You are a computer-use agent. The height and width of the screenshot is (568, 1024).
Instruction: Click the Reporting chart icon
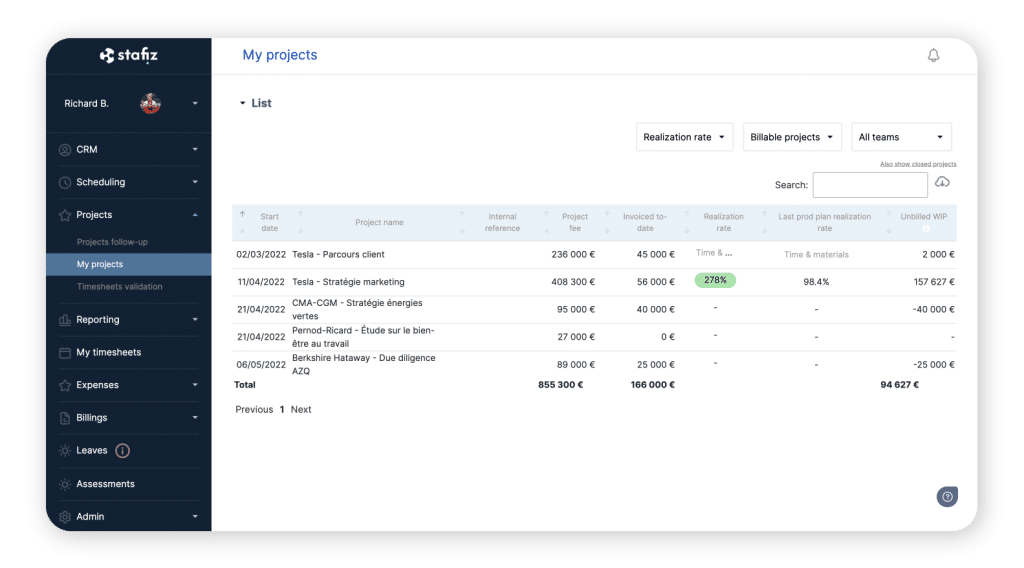click(x=65, y=319)
